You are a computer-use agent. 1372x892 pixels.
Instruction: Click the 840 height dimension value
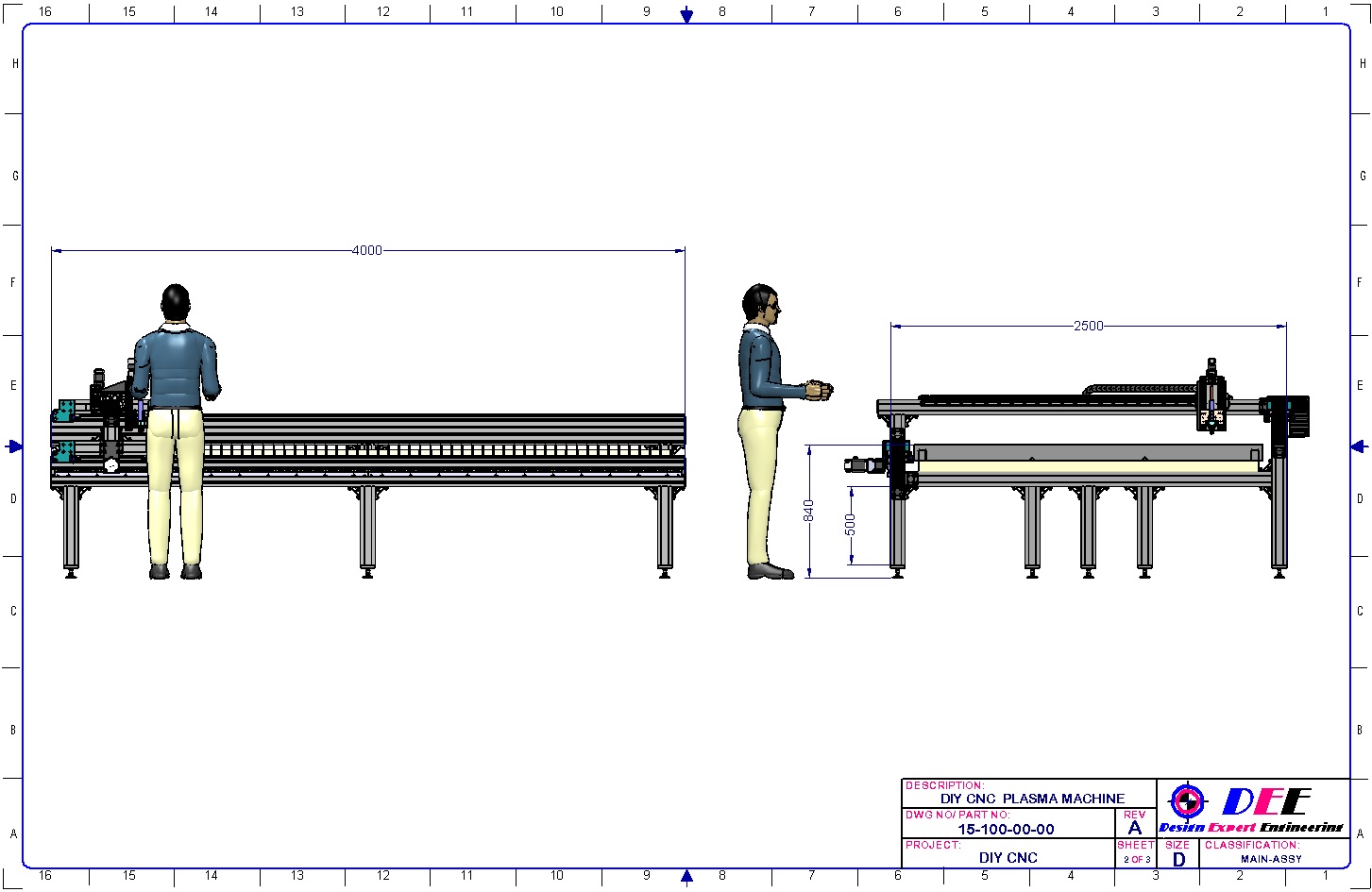coord(808,511)
